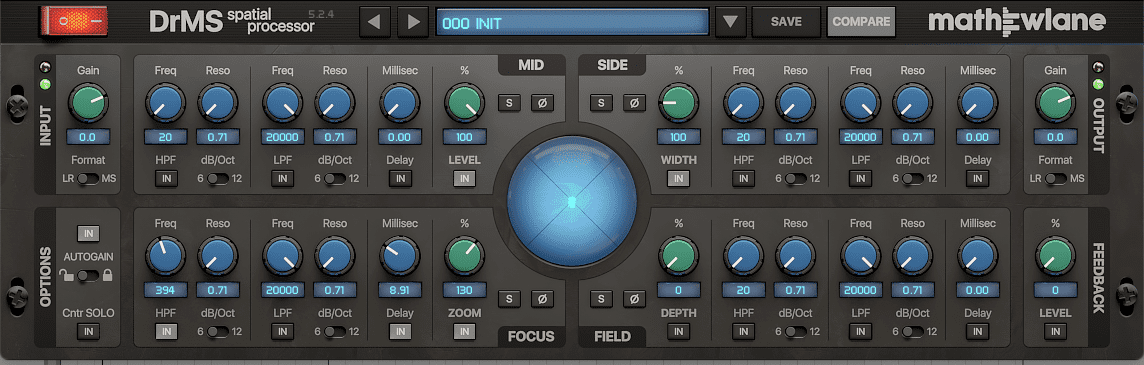
Task: Invert phase of the SIDE section
Action: (x=634, y=103)
